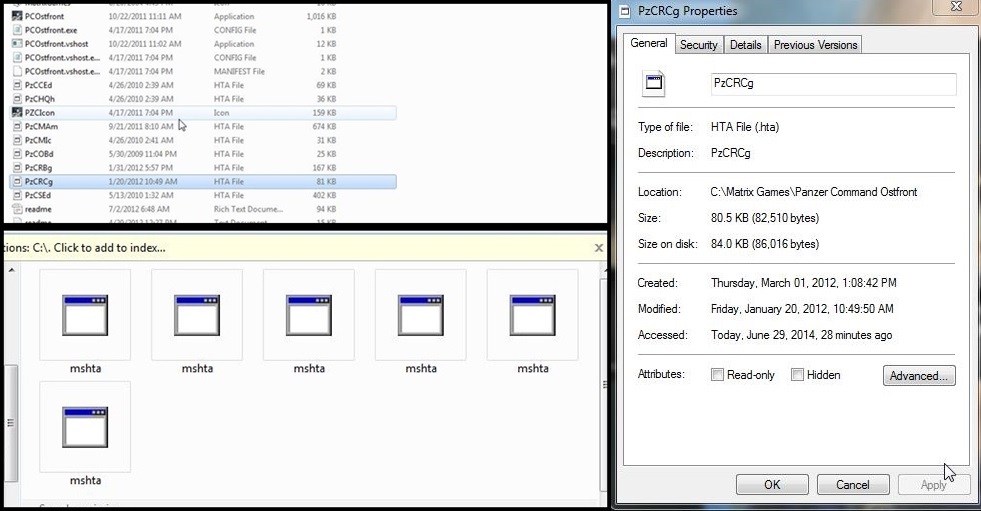981x511 pixels.
Task: Toggle the Read-only attribute checkbox
Action: pos(718,375)
